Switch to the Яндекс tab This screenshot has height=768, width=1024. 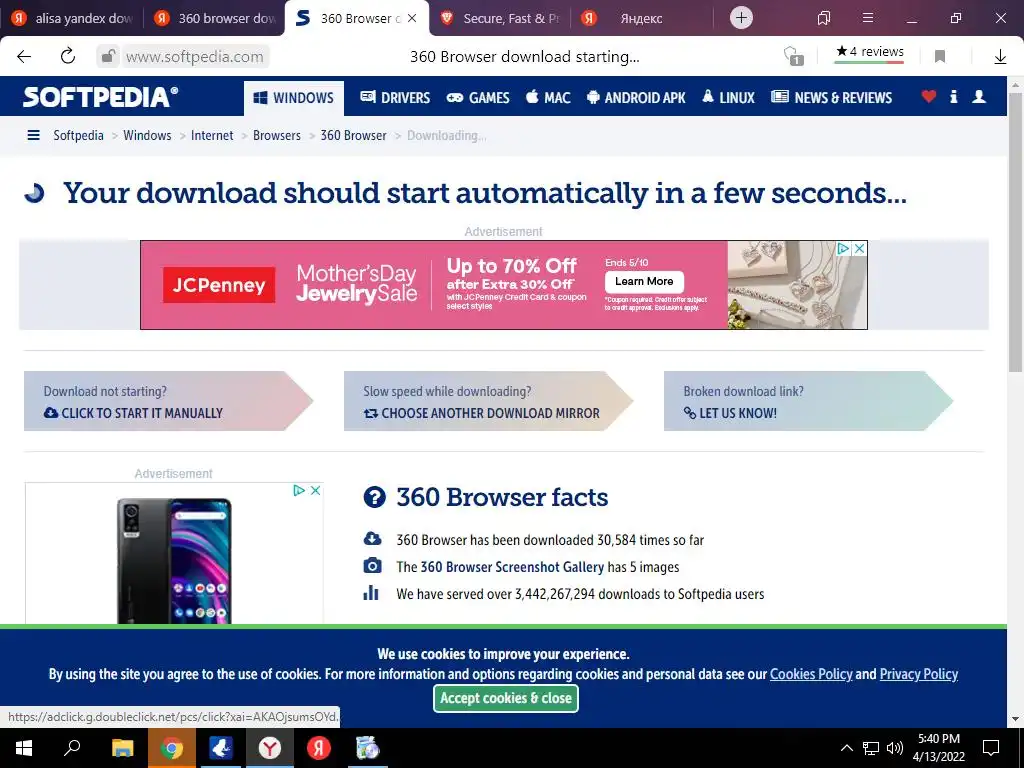tap(642, 18)
